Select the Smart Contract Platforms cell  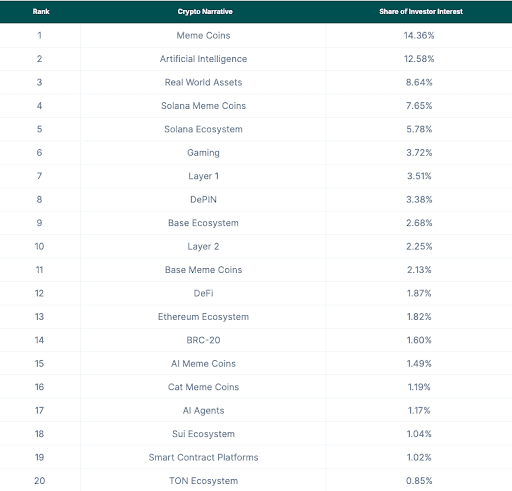[x=203, y=457]
